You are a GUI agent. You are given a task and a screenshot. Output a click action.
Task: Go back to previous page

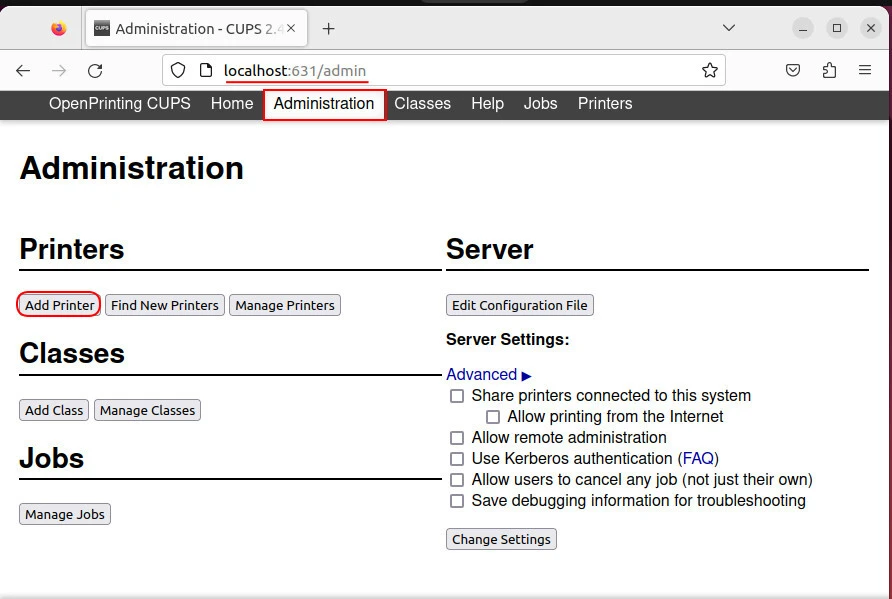pyautogui.click(x=23, y=71)
